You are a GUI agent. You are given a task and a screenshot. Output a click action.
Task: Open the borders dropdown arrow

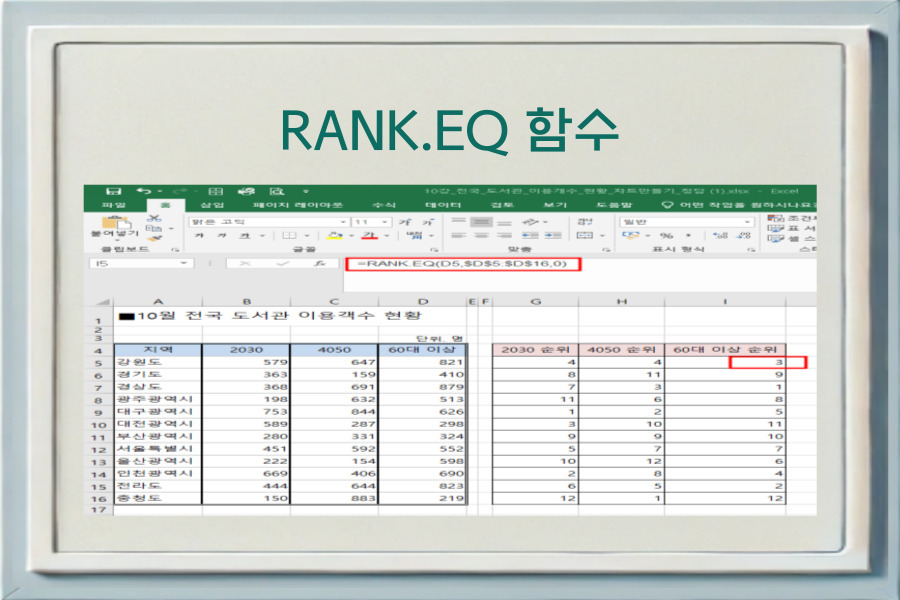(307, 235)
